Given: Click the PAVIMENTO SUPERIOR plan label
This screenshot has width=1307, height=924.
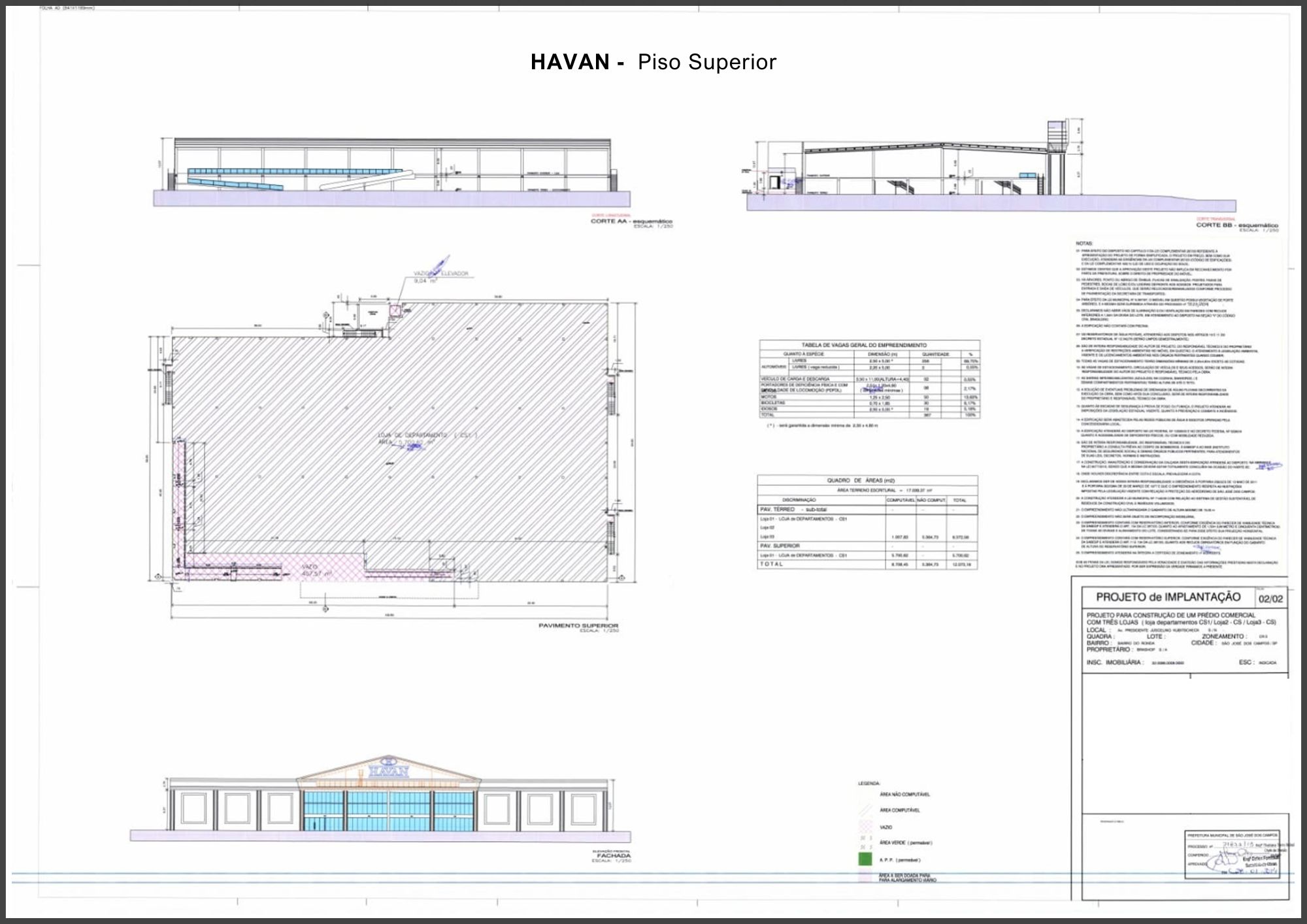Looking at the screenshot, I should pos(578,626).
